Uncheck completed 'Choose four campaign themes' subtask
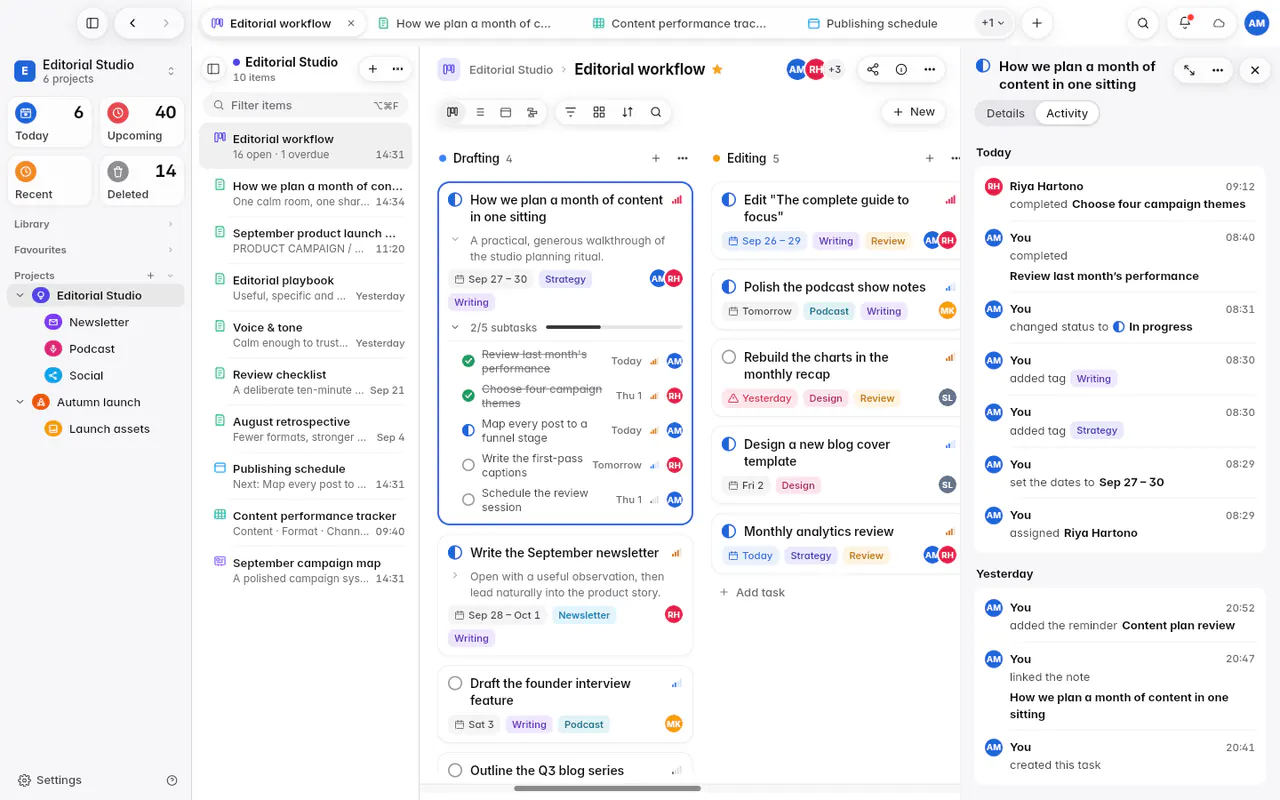Screen dimensions: 1280x800 click(x=468, y=396)
